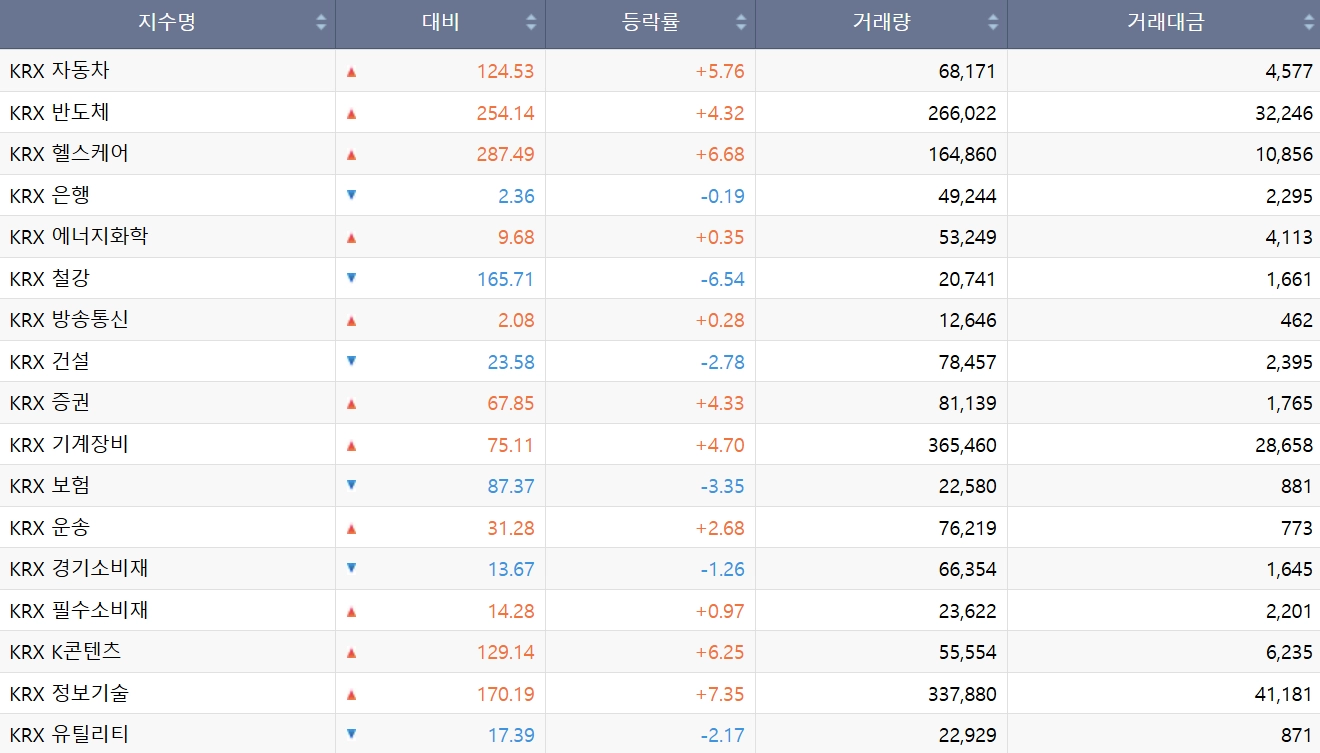Click the 거래량 header label

tap(881, 23)
